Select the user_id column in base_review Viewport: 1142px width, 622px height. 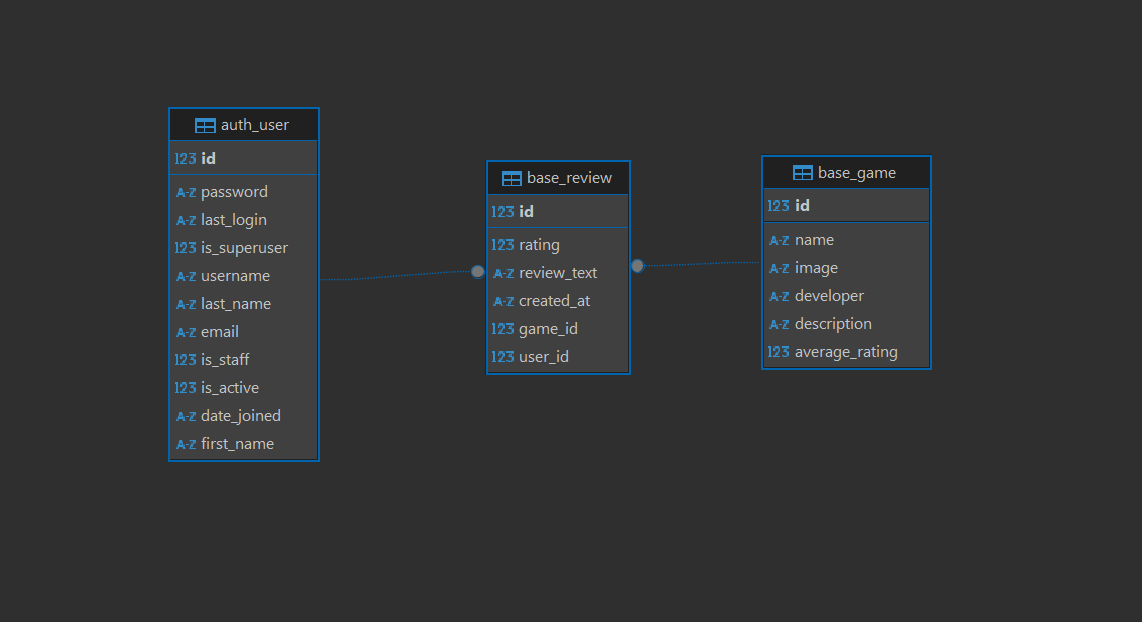pyautogui.click(x=542, y=356)
